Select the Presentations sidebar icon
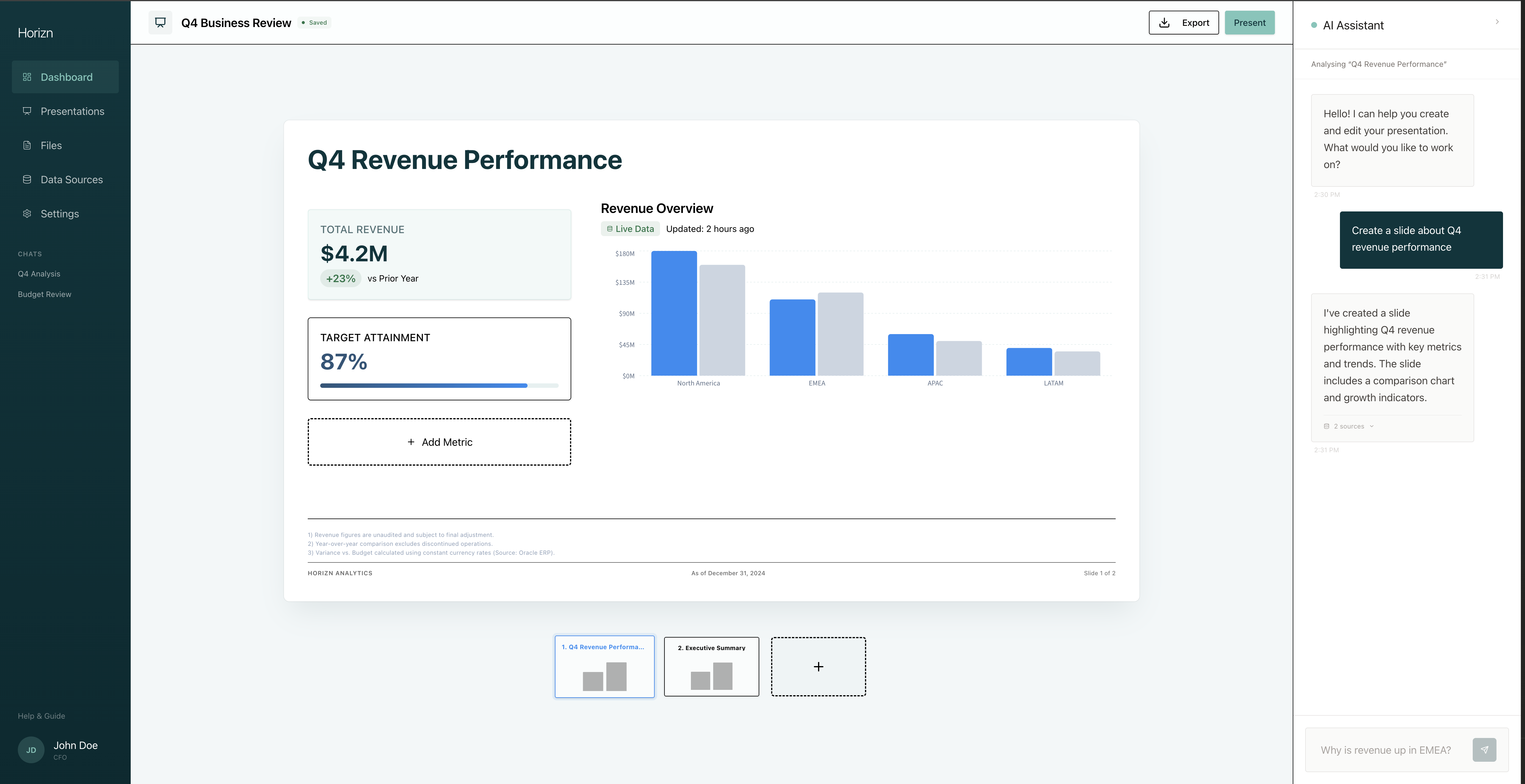This screenshot has width=1525, height=784. click(x=27, y=111)
